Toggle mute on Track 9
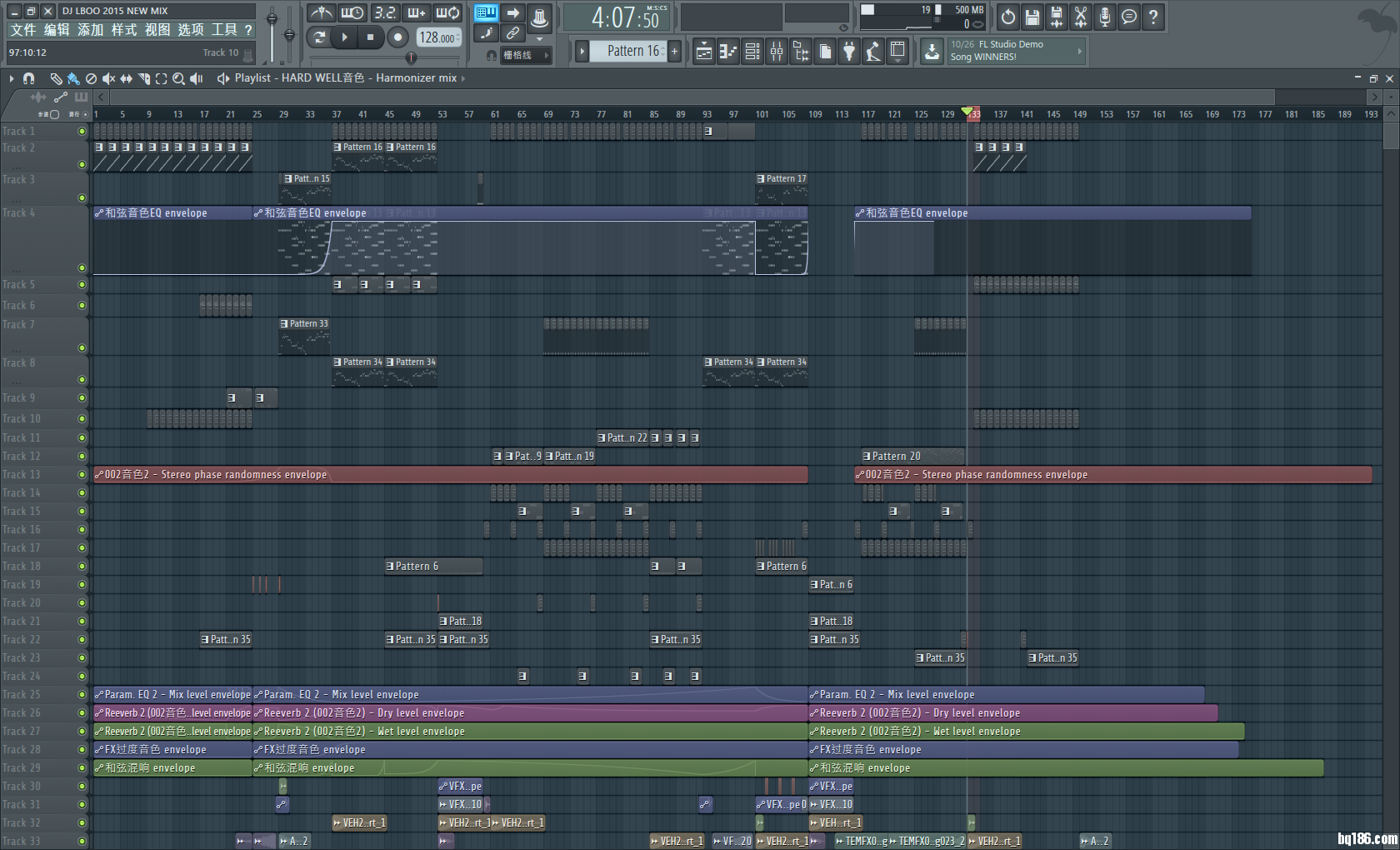 point(82,397)
